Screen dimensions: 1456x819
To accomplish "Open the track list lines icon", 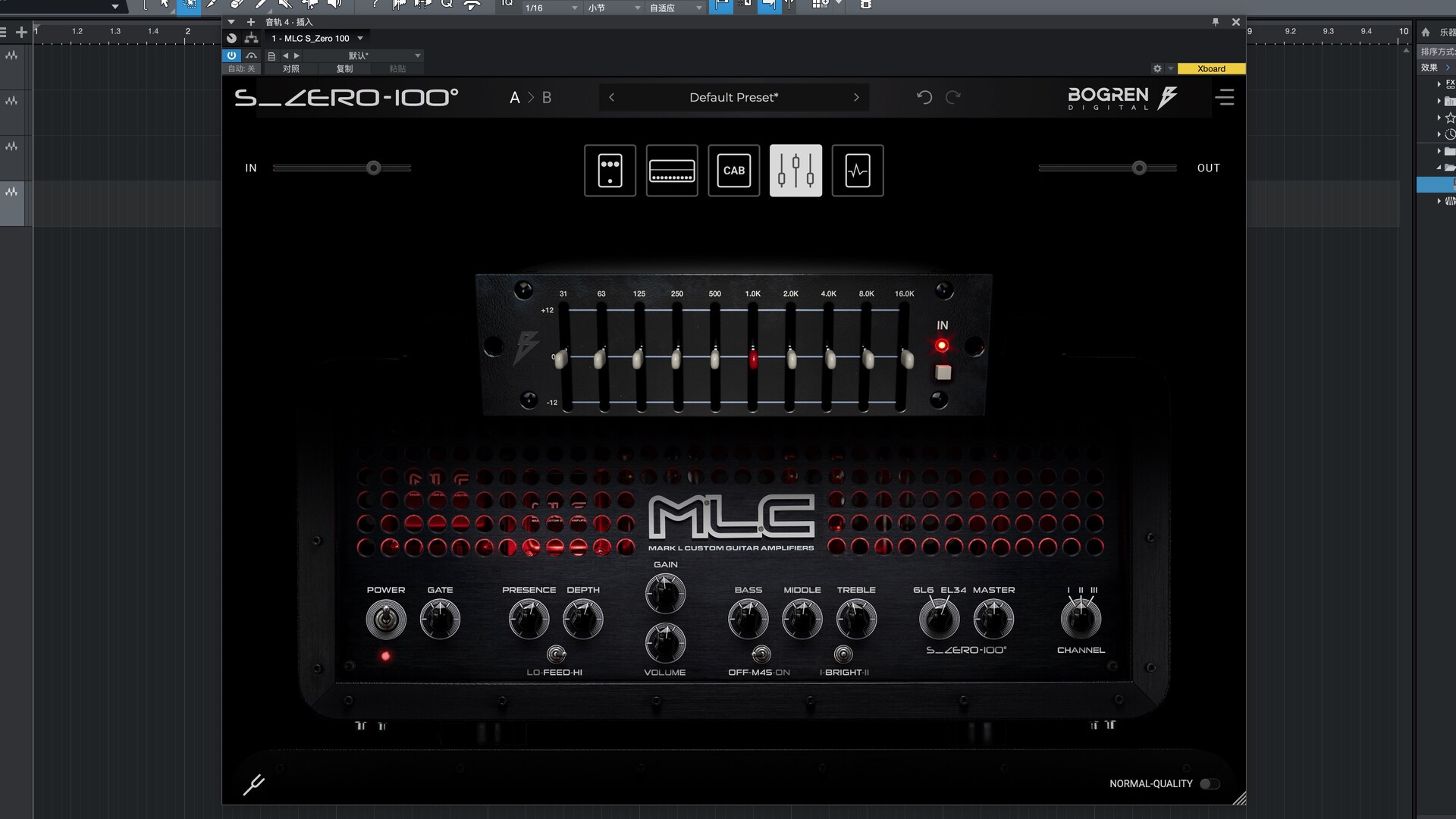I will pos(4,32).
